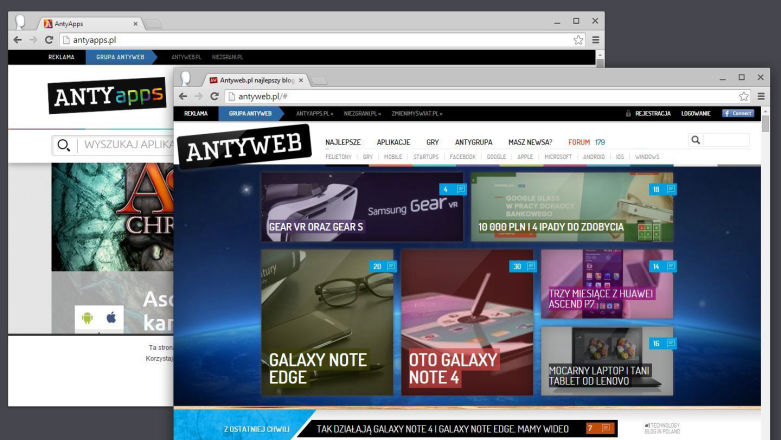Image resolution: width=781 pixels, height=440 pixels.
Task: Open the STARTUPS category link
Action: tap(426, 156)
